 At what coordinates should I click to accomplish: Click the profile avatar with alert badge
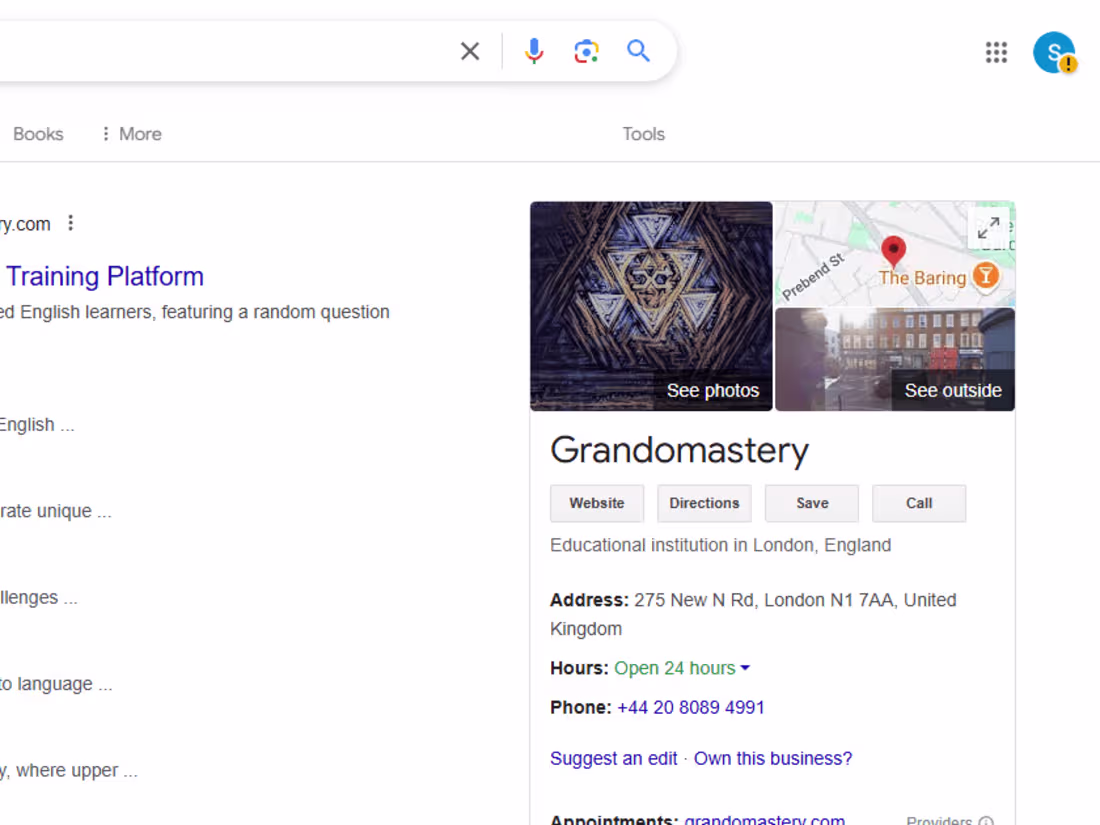click(1054, 53)
